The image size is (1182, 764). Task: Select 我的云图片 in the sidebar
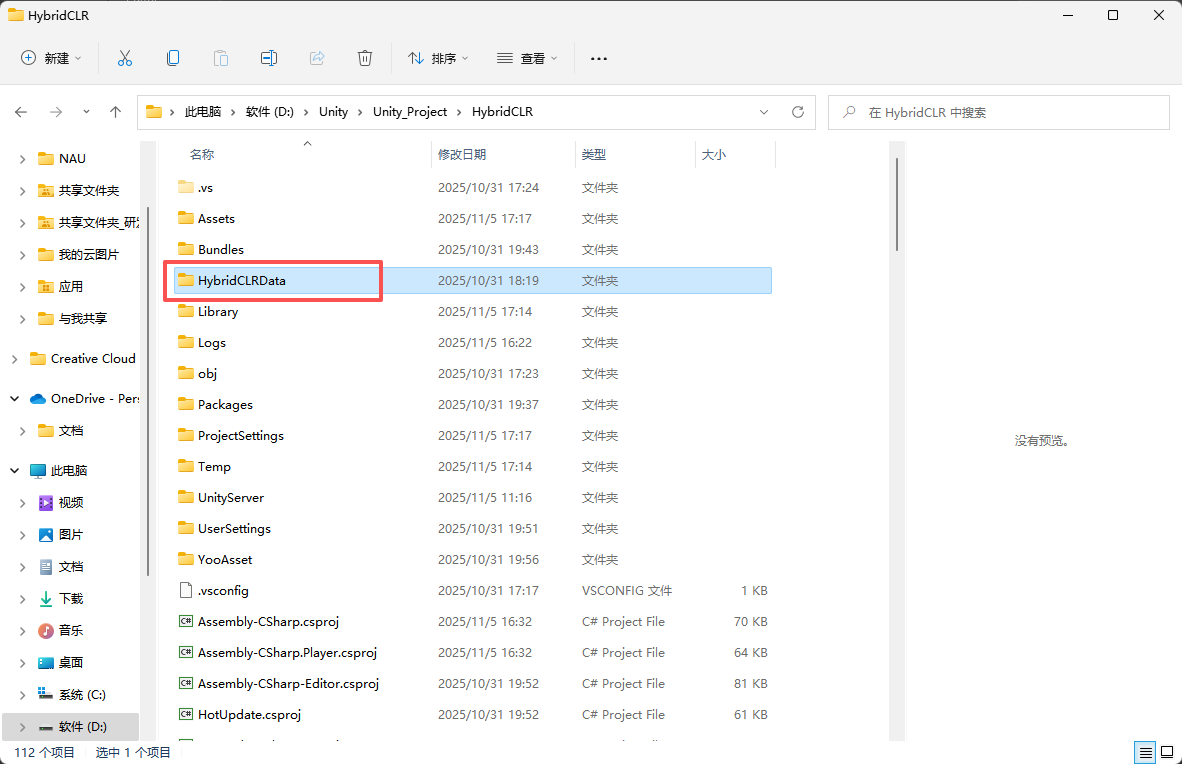click(x=88, y=255)
